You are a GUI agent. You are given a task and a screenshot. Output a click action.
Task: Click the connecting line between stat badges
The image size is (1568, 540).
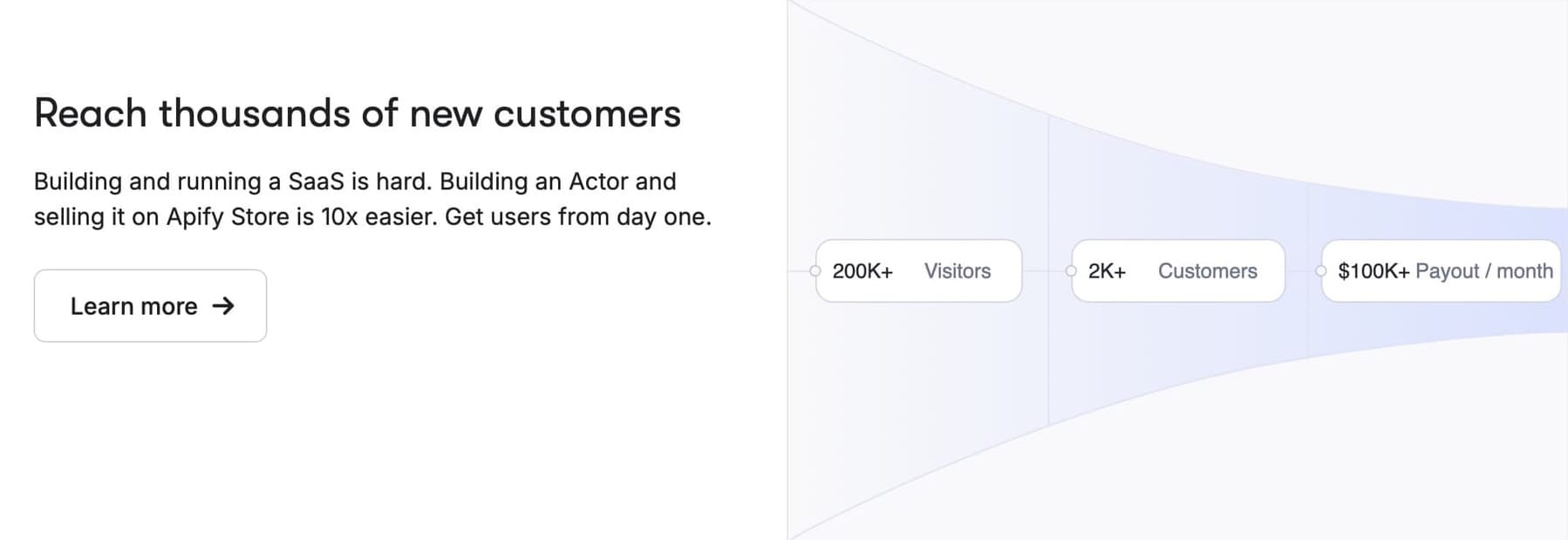1046,271
